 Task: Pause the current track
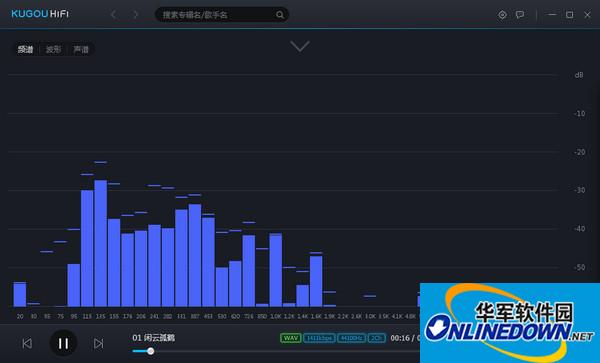(x=63, y=343)
